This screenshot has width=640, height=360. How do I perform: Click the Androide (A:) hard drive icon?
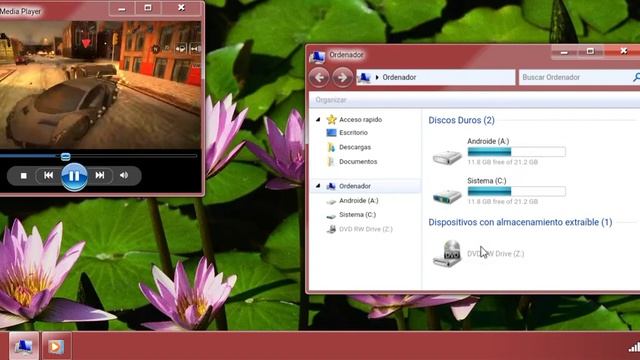coord(447,157)
